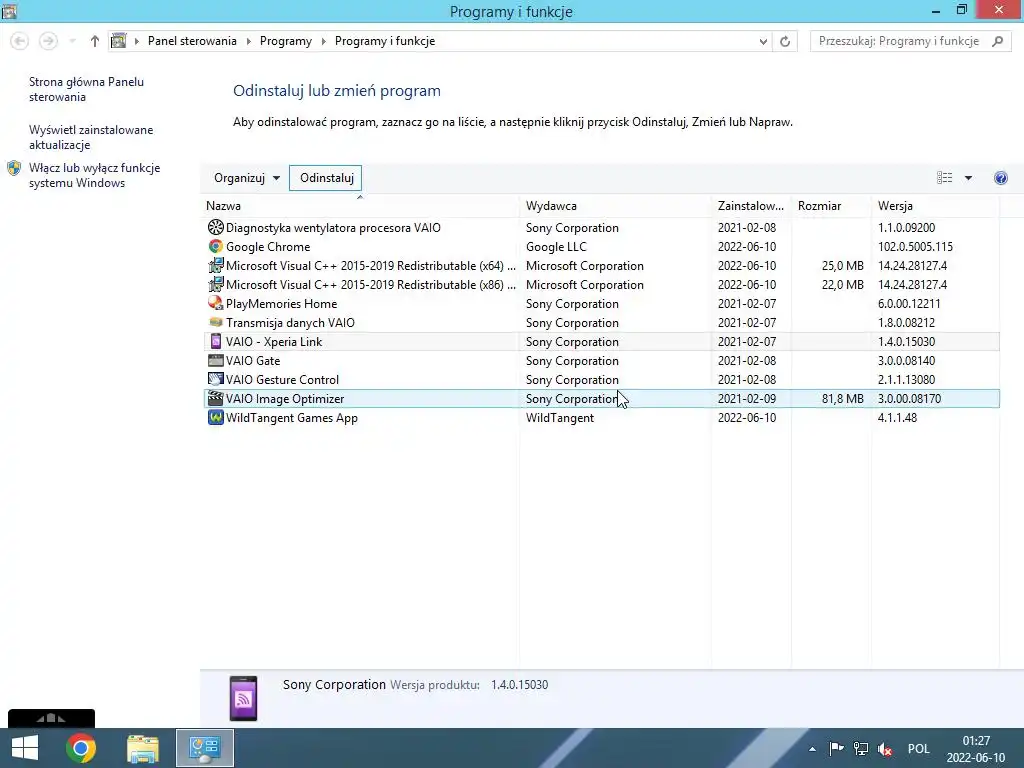Click the muted speaker tray icon
This screenshot has height=768, width=1024.
[886, 749]
